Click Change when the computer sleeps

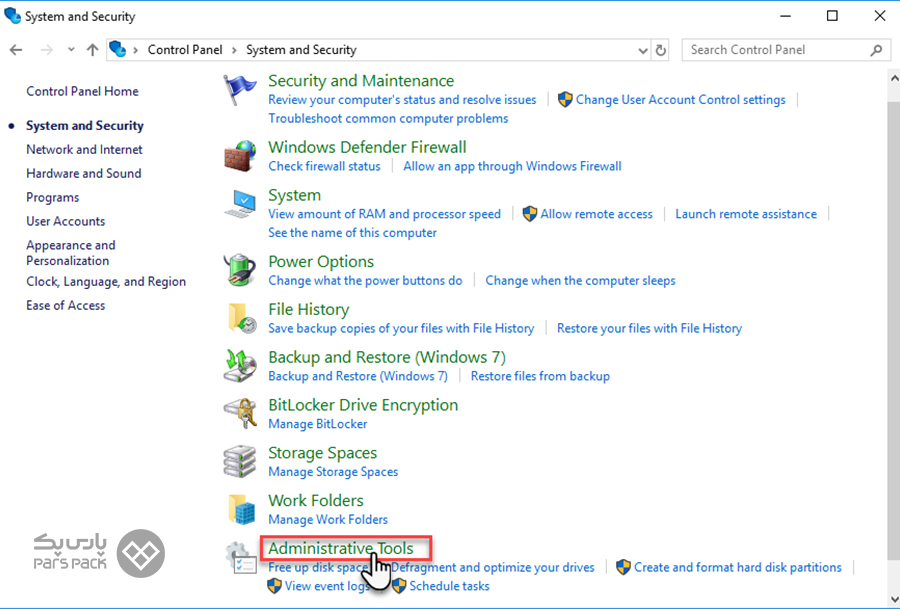tap(580, 281)
